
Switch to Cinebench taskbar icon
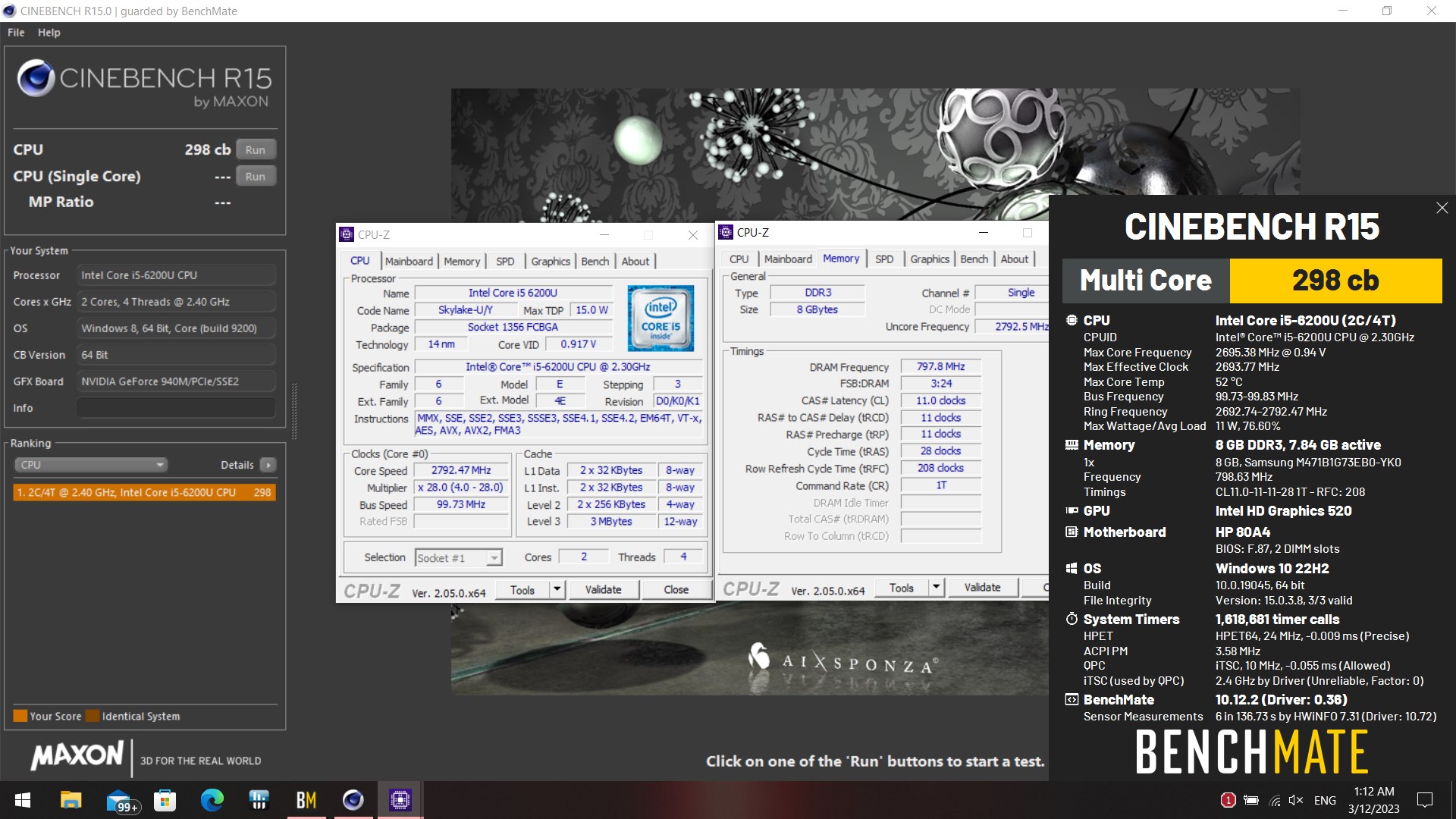click(353, 800)
